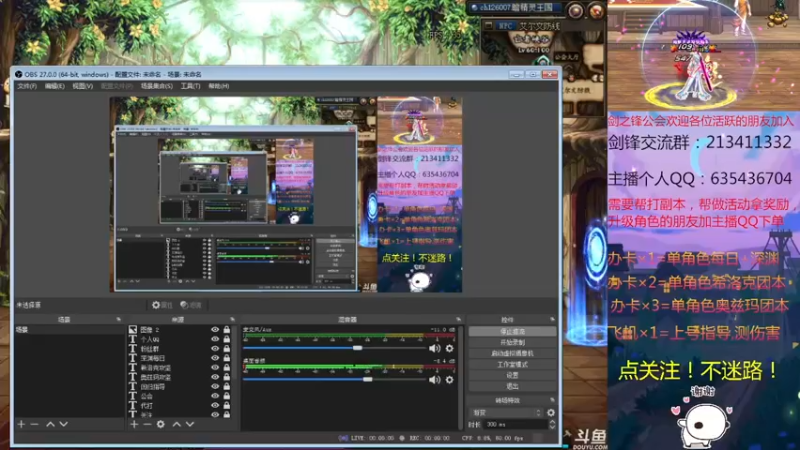Image resolution: width=800 pixels, height=450 pixels.
Task: Pop out the 场景 dock panel icon
Action: 118,319
